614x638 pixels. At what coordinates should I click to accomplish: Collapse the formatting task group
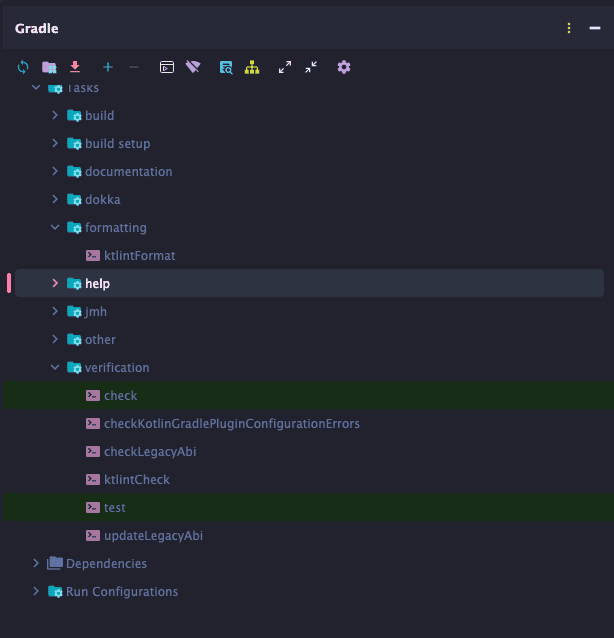pos(55,228)
